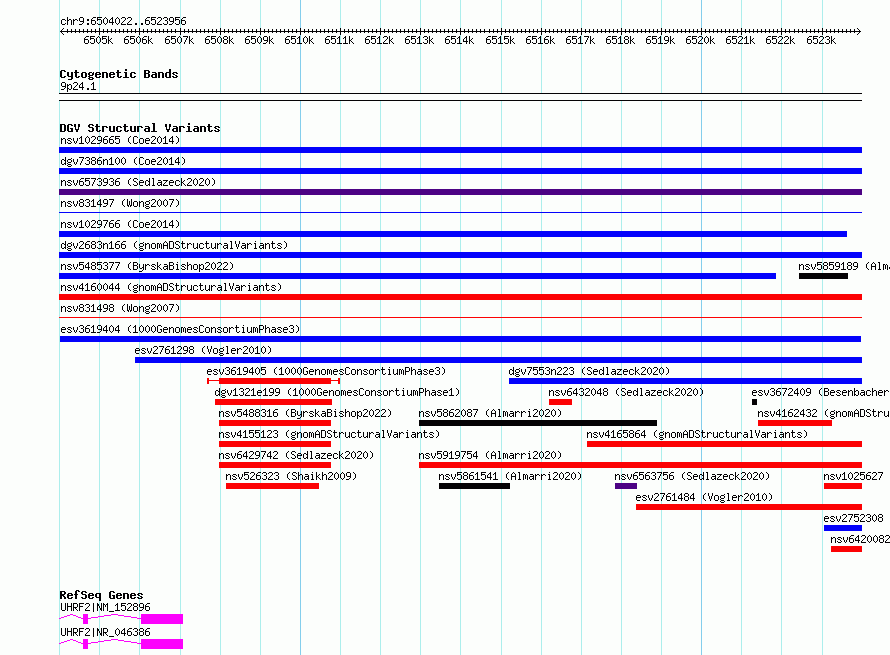Open the nsv6573936 (Sedlazeck2020) purple variant
Viewport: 890px width, 655px height.
(x=460, y=192)
